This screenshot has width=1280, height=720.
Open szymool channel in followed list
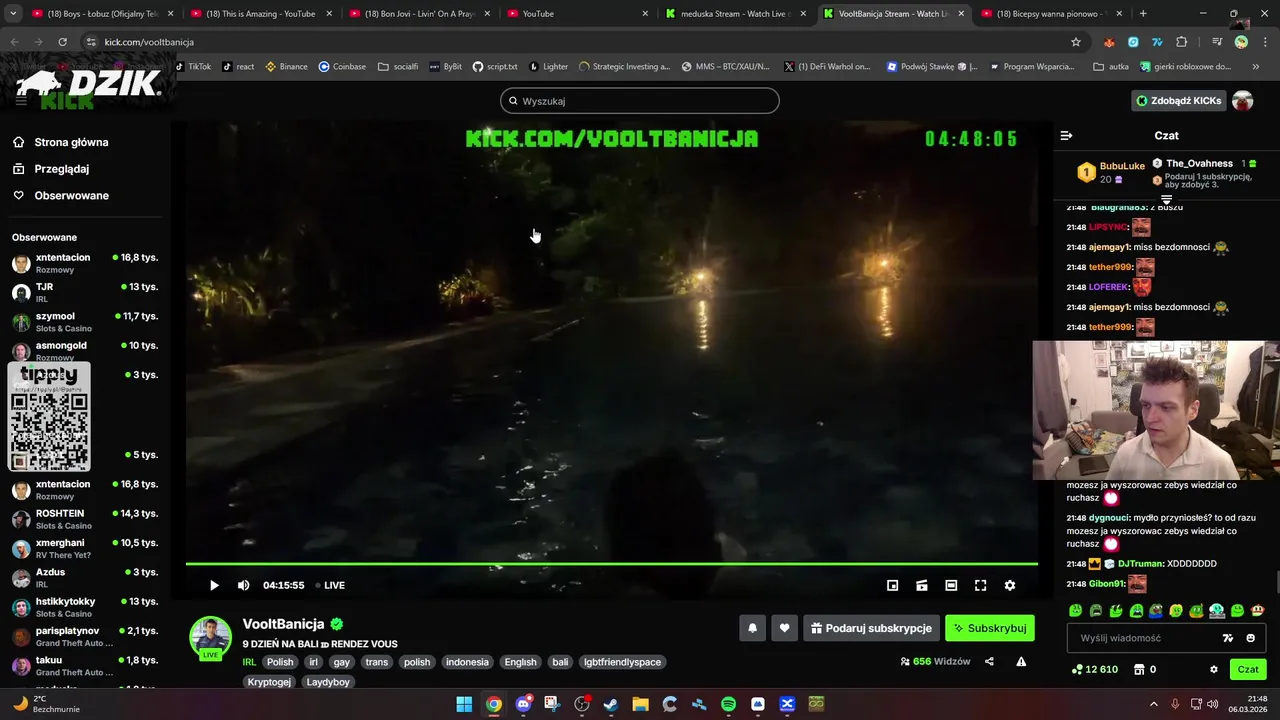pos(85,321)
